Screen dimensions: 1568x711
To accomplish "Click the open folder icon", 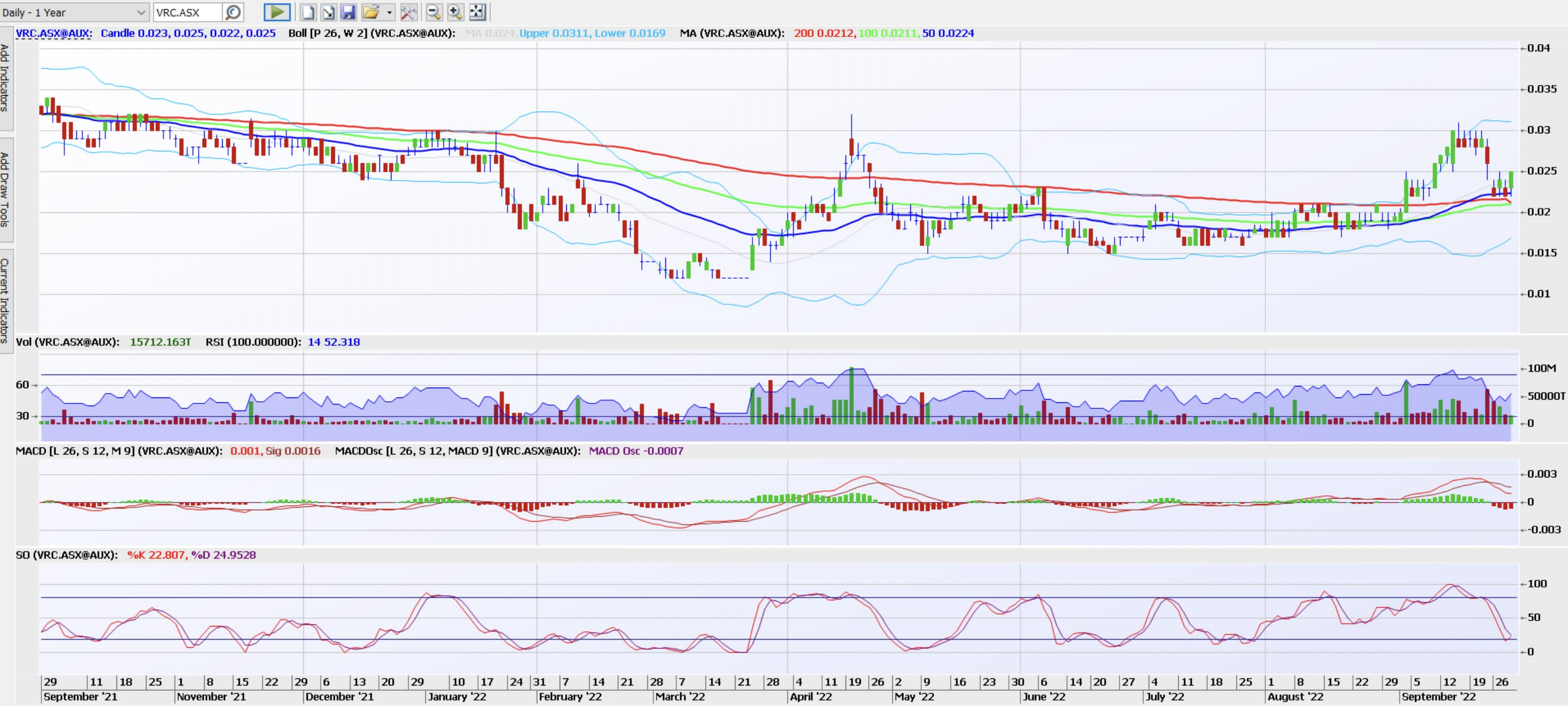I will pyautogui.click(x=370, y=12).
